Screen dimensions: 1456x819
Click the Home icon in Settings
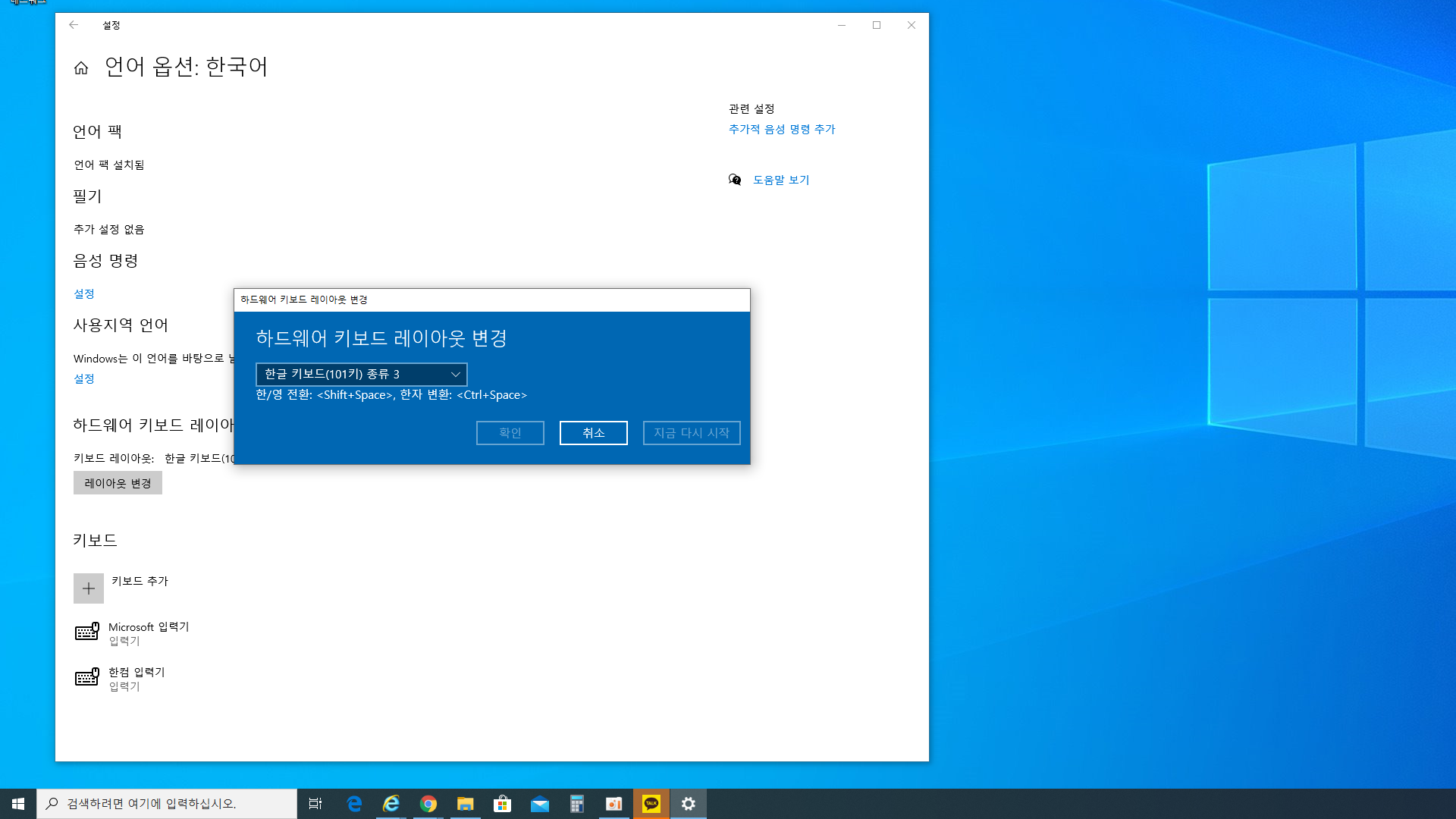(x=81, y=68)
